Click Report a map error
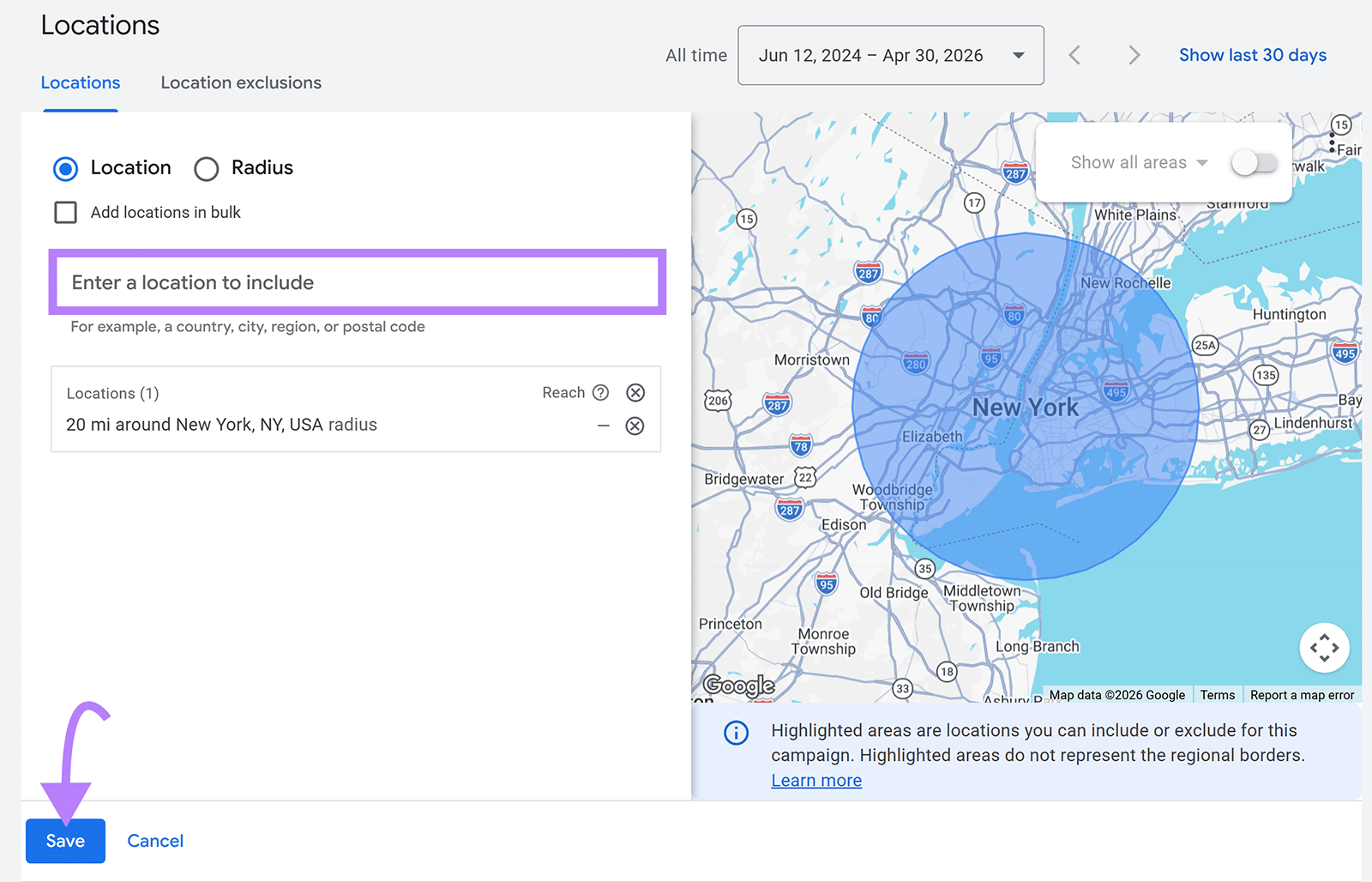 point(1302,695)
